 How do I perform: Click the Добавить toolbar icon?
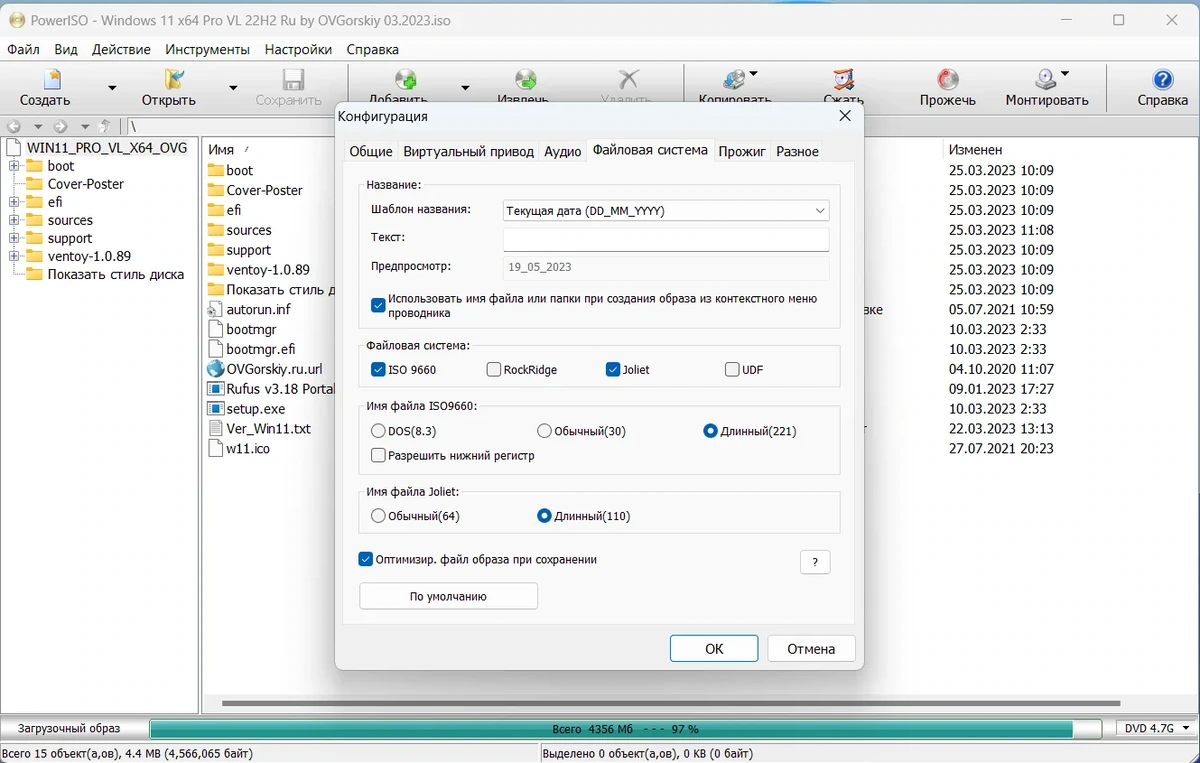tap(405, 80)
